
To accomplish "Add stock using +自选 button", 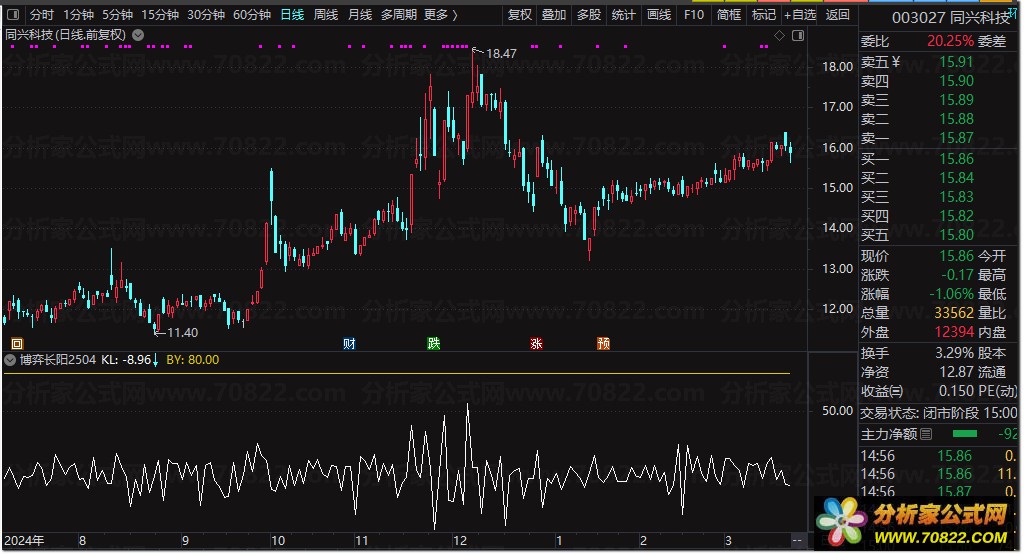I will point(800,15).
